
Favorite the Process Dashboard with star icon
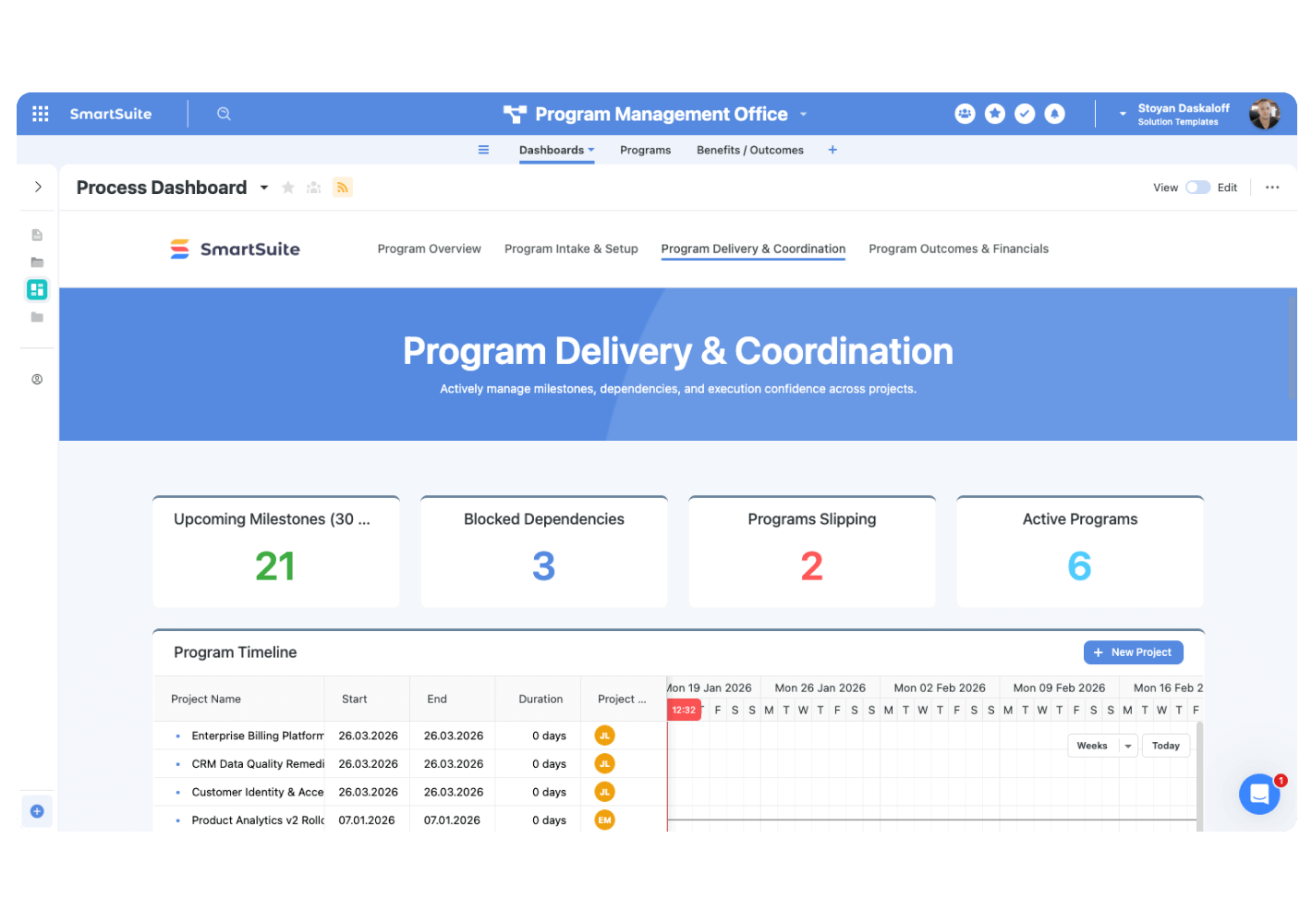click(288, 188)
